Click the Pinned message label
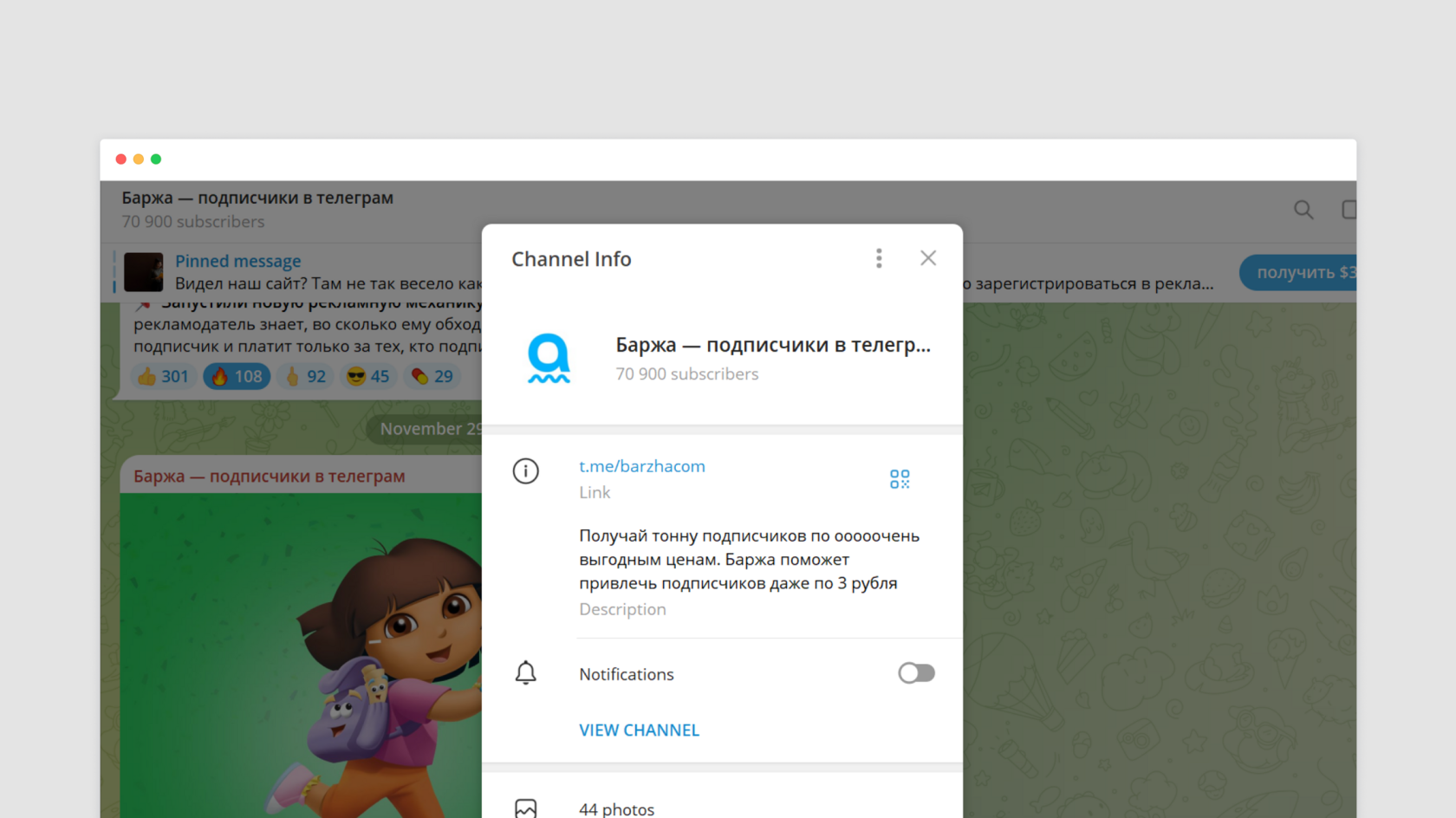This screenshot has height=818, width=1456. coord(238,261)
